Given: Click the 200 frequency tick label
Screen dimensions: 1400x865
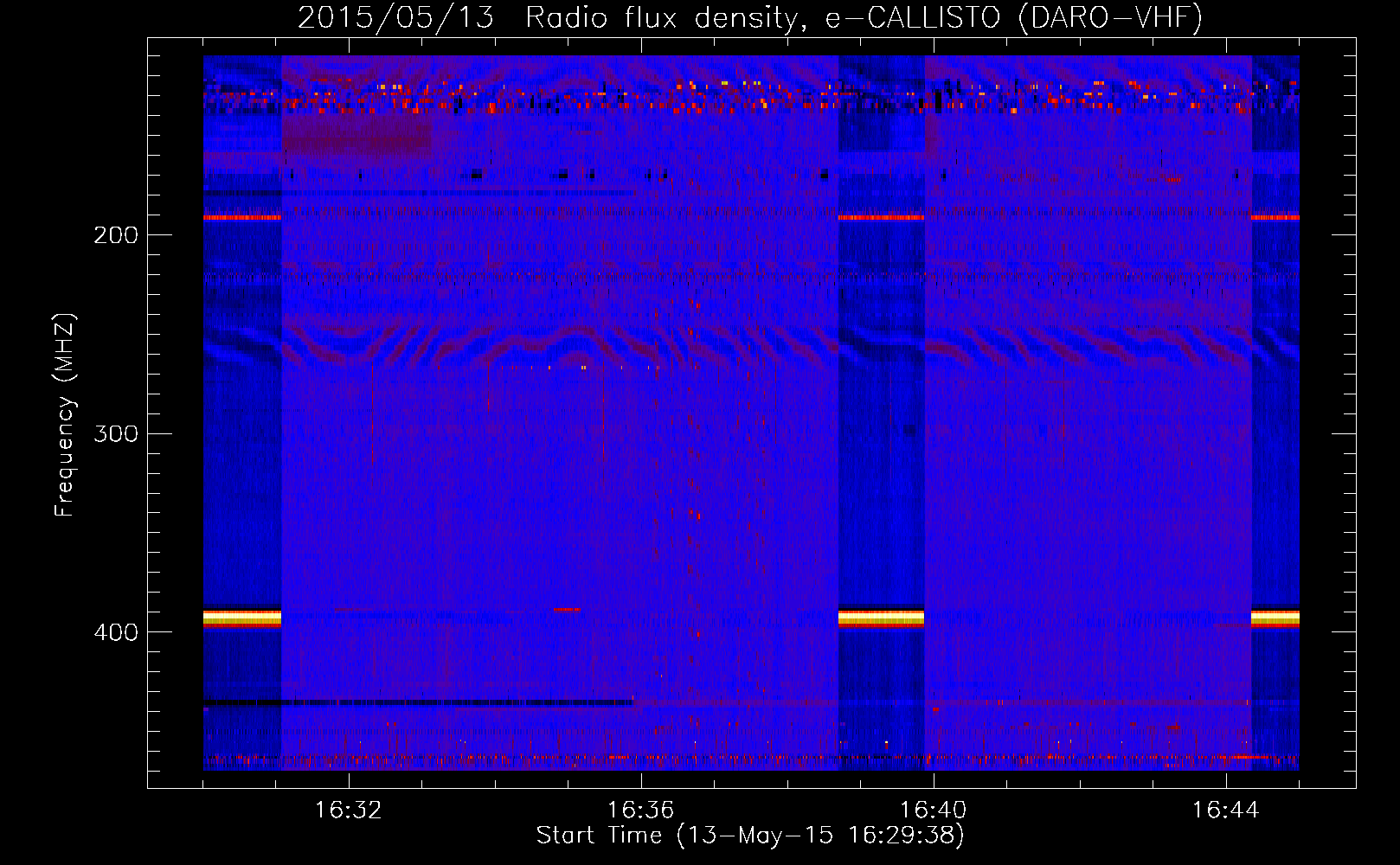Looking at the screenshot, I should point(116,234).
